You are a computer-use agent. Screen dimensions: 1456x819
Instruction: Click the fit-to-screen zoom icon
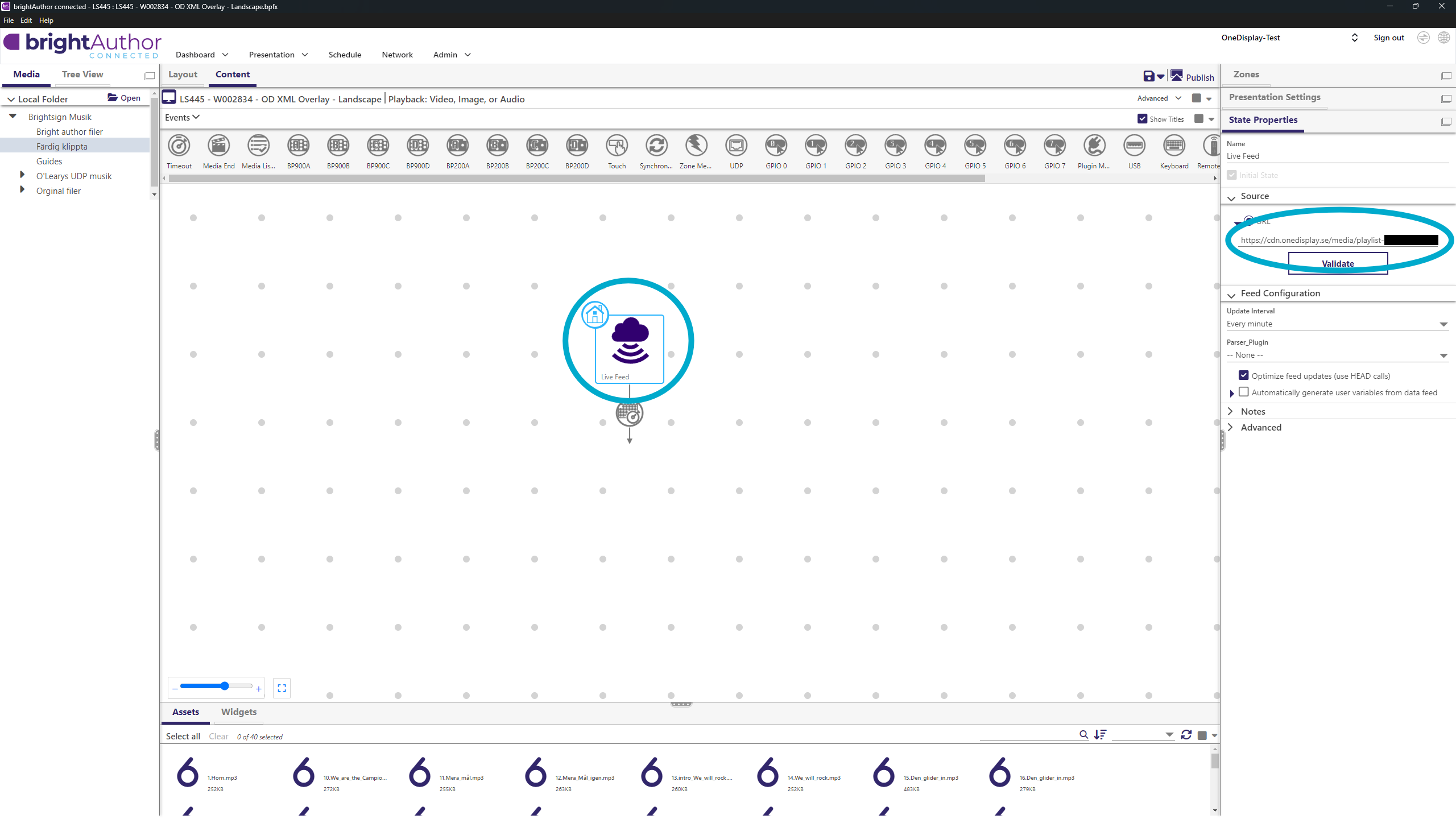coord(282,688)
